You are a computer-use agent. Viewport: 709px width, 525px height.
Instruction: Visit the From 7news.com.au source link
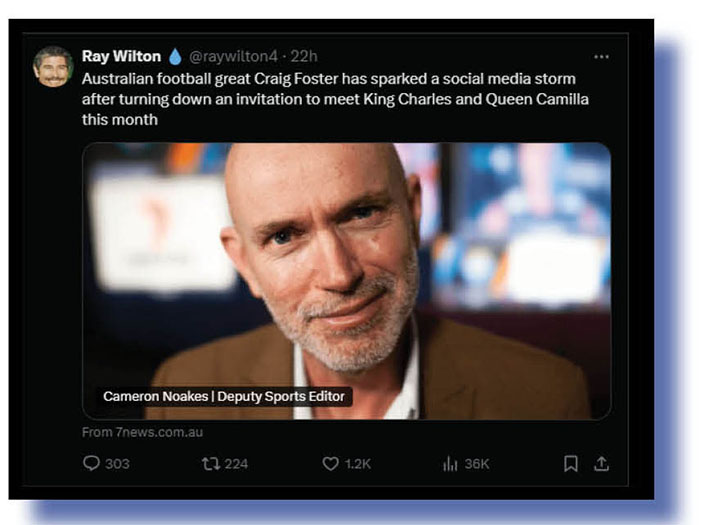point(142,432)
